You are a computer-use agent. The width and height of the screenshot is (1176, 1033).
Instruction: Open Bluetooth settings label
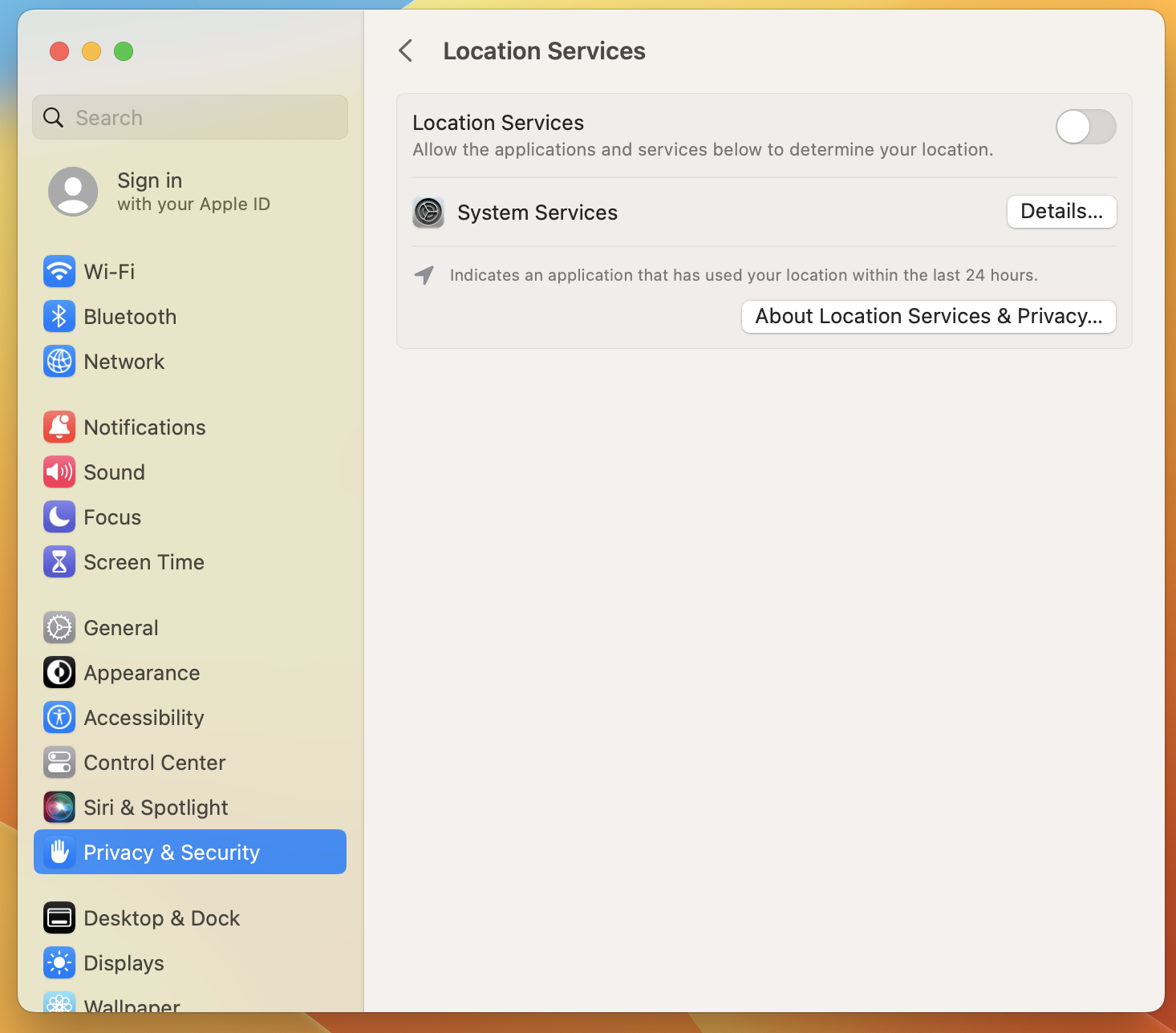coord(130,317)
